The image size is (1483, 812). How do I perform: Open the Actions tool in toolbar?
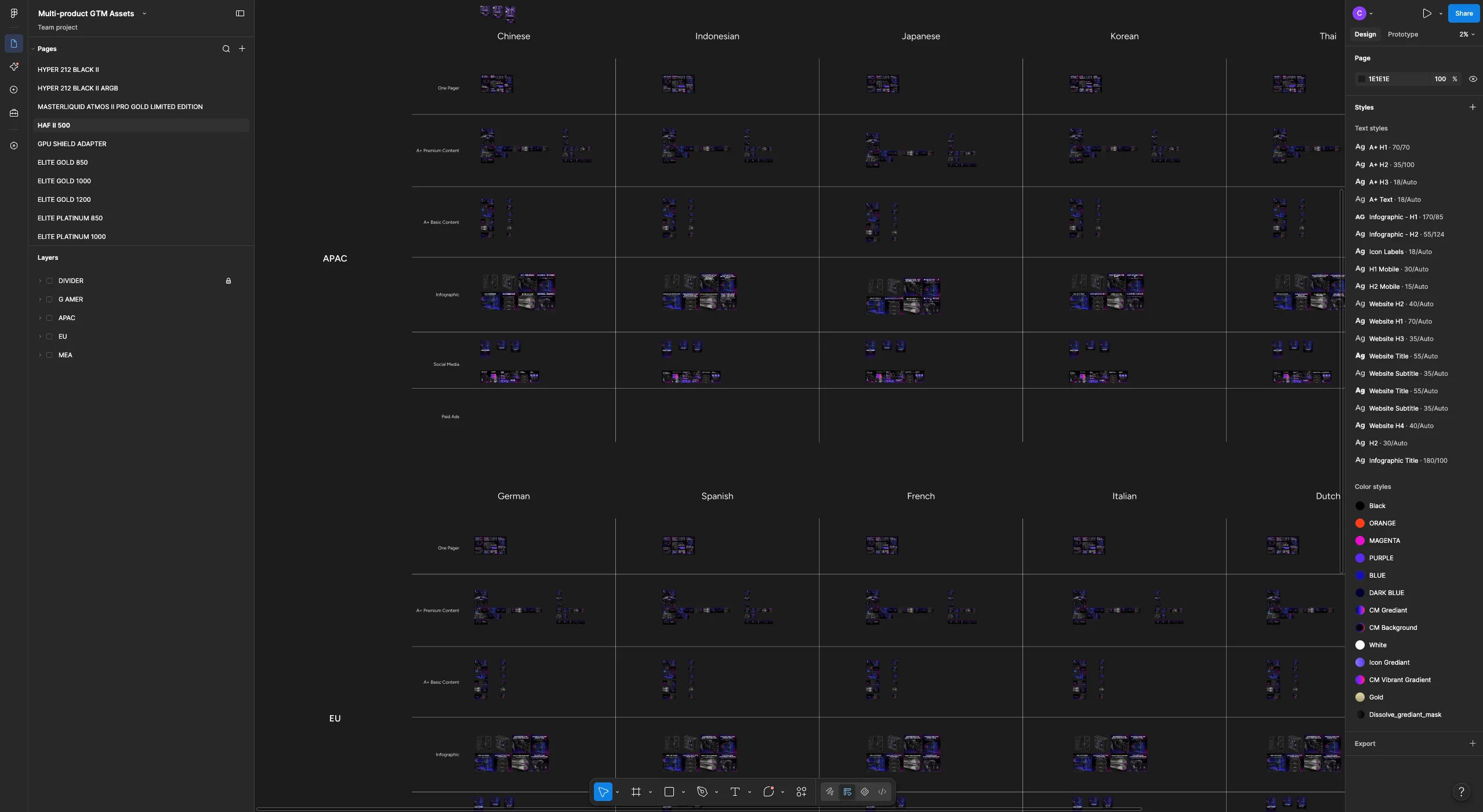click(802, 792)
